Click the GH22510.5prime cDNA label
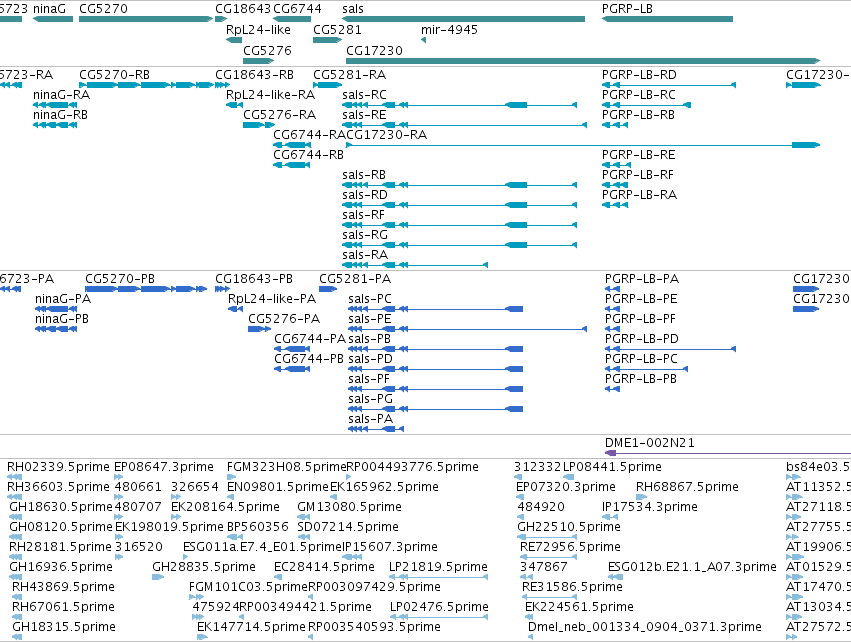This screenshot has width=851, height=642. [569, 527]
